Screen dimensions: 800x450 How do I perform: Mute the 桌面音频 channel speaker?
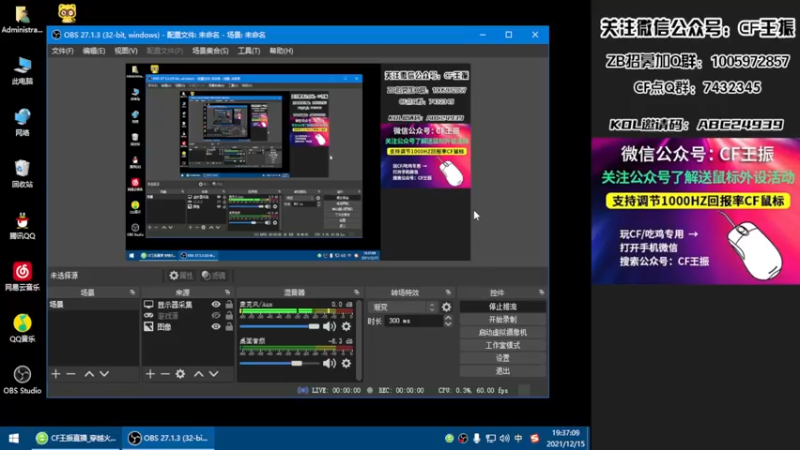click(330, 363)
